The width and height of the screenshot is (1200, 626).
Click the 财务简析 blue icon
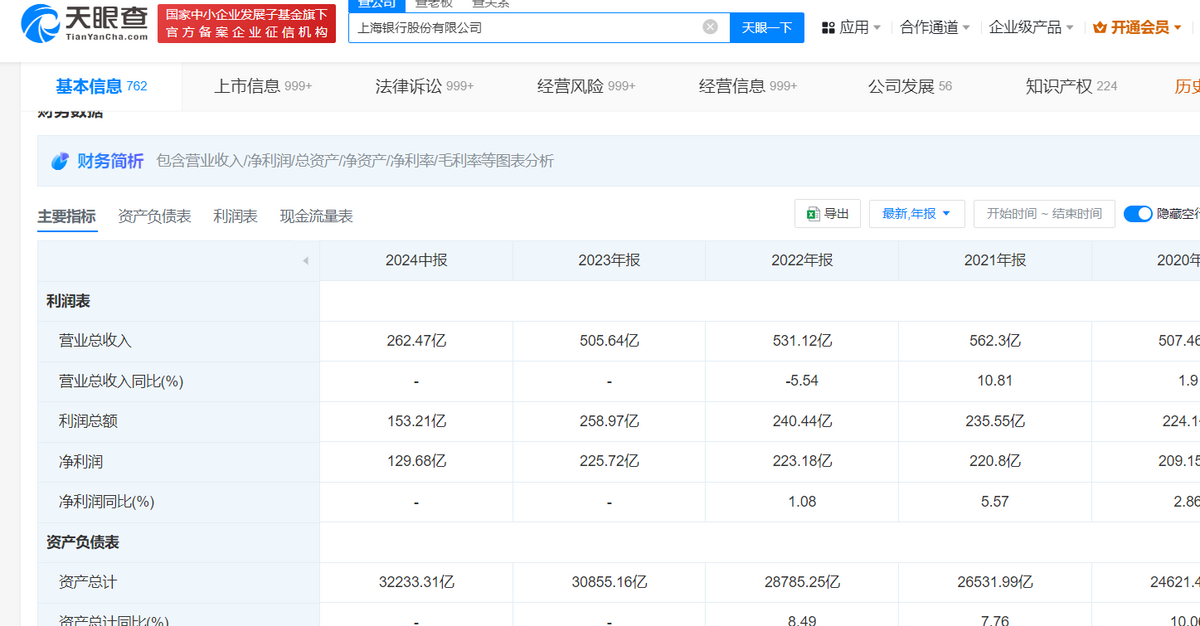point(60,161)
